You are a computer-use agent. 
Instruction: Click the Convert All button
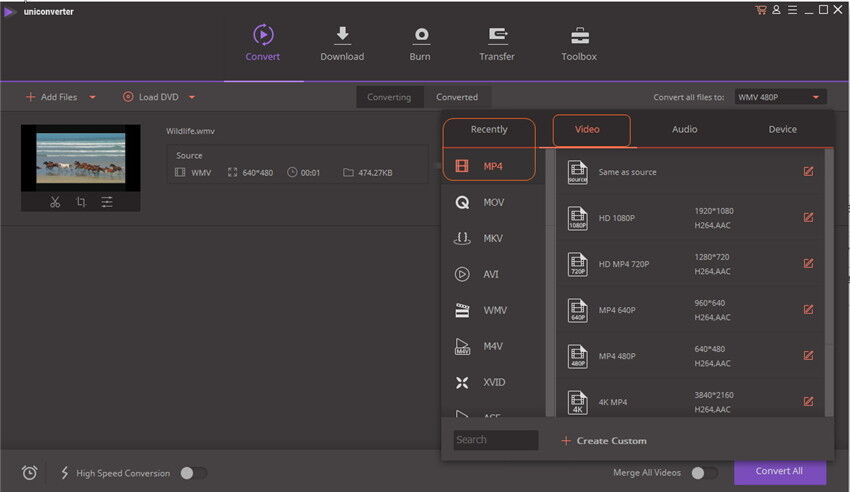[x=780, y=471]
